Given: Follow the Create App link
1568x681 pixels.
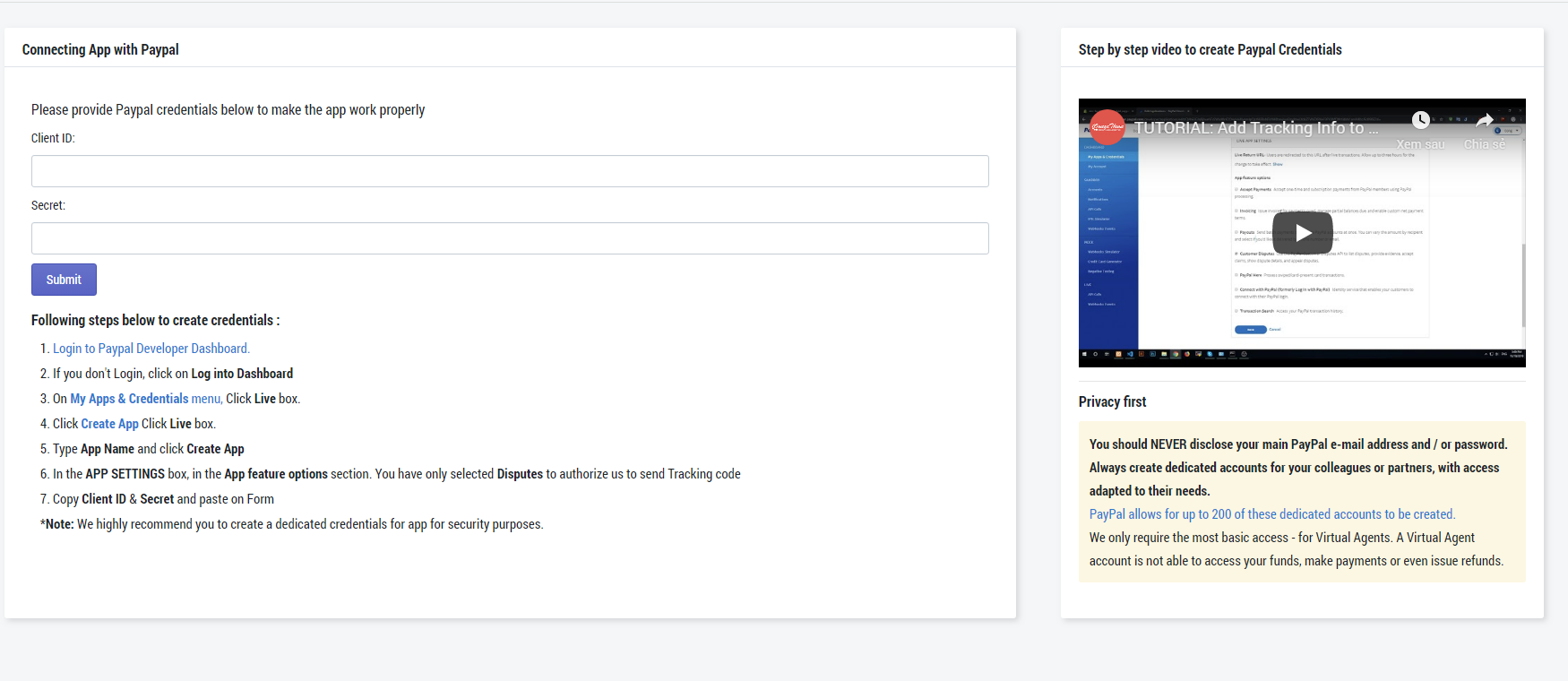Looking at the screenshot, I should [x=109, y=424].
